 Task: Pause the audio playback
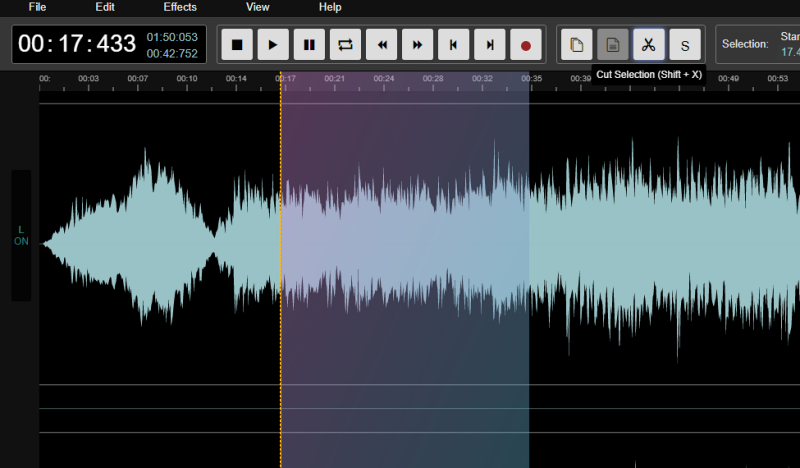[309, 45]
